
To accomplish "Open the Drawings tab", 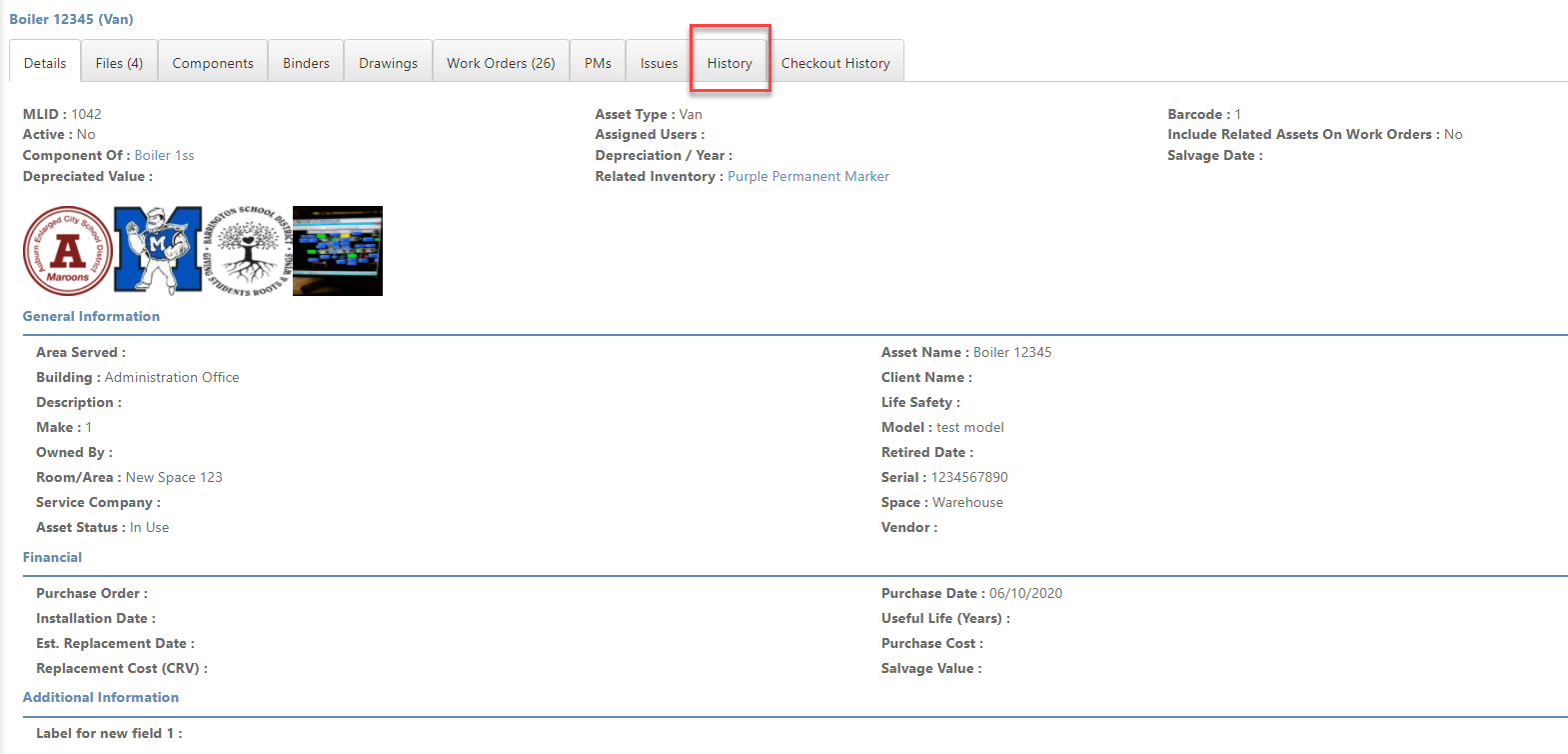I will [x=389, y=62].
